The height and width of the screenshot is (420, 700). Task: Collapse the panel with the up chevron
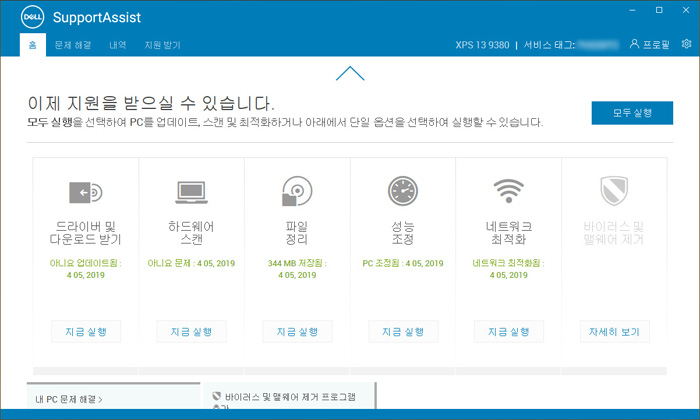point(350,74)
